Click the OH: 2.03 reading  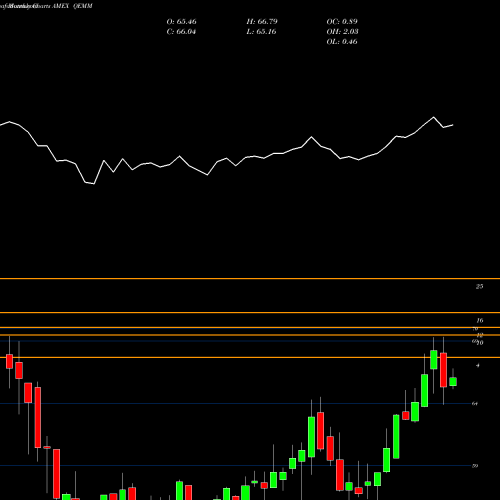[342, 32]
